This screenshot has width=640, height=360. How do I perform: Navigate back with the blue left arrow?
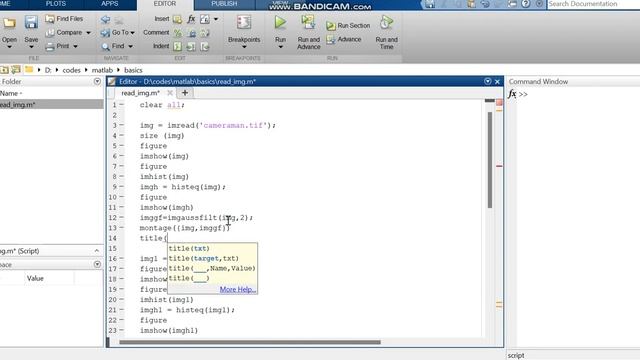[x=105, y=19]
